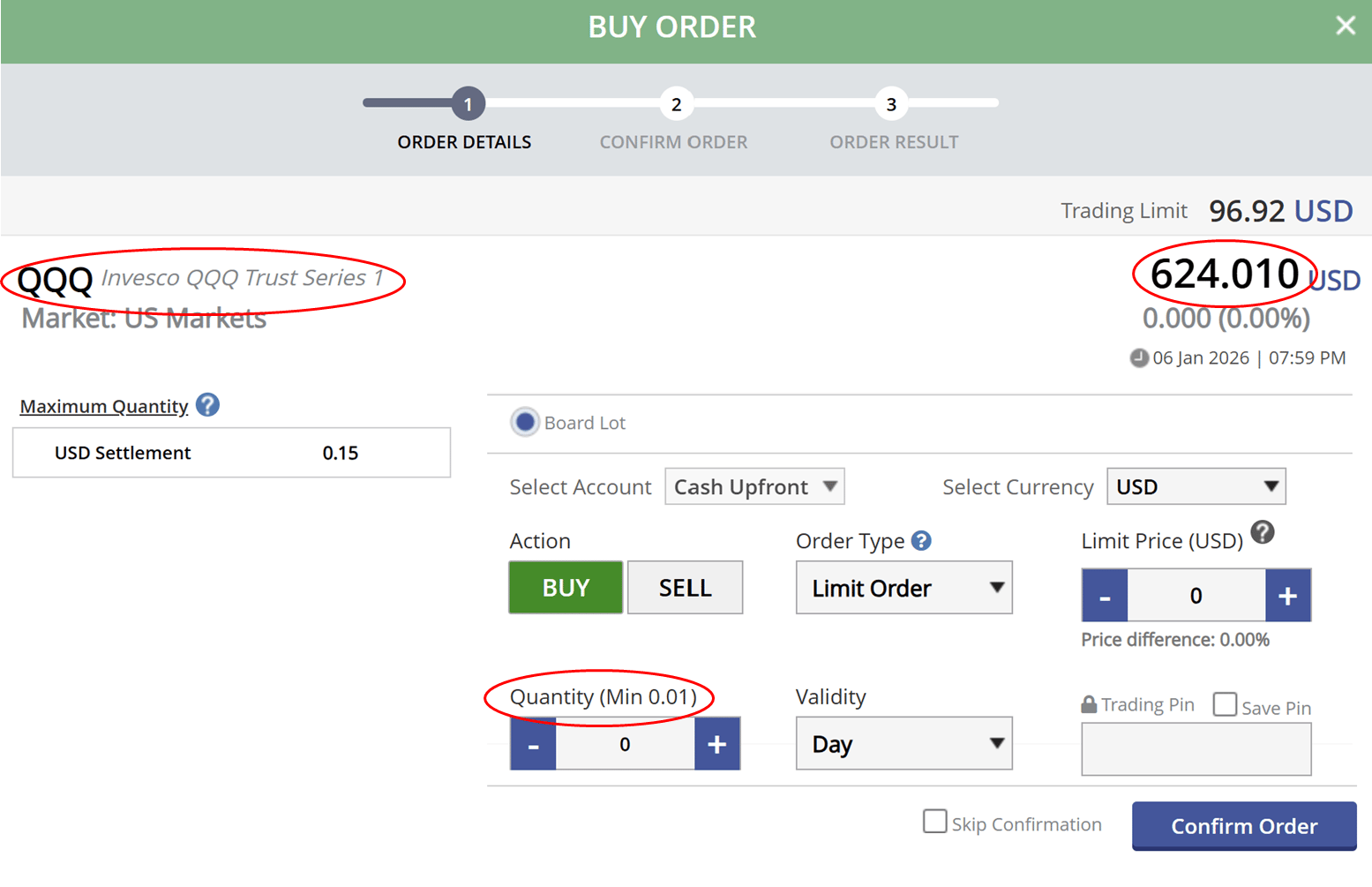
Task: Decrease the order quantity
Action: [533, 744]
